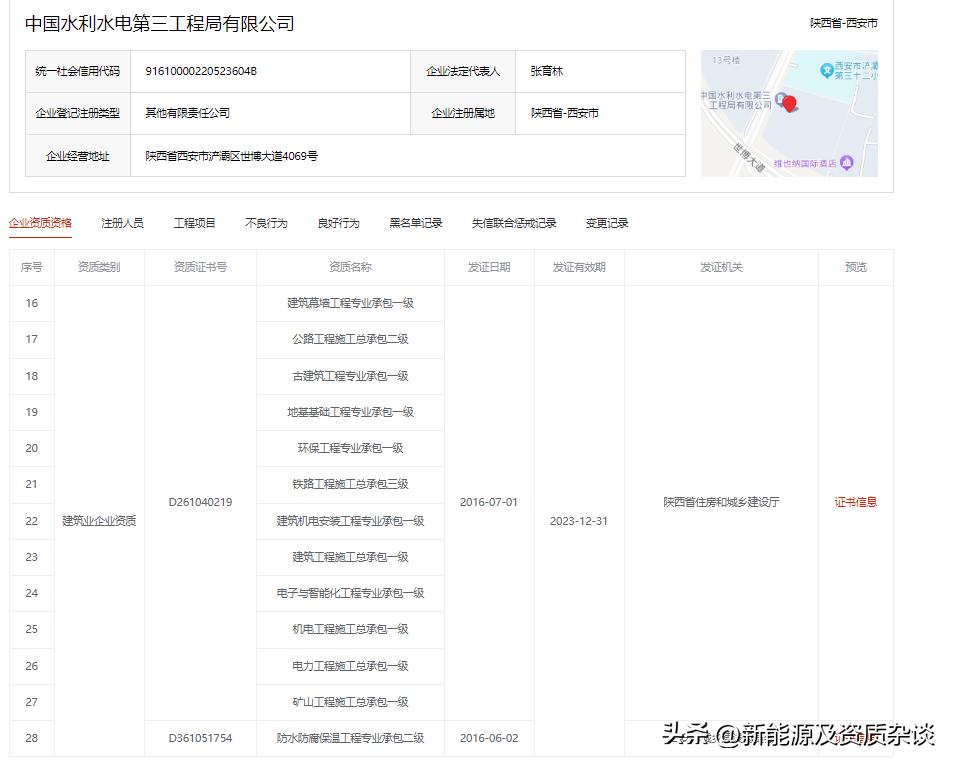Click certificate number D361051754

click(198, 738)
